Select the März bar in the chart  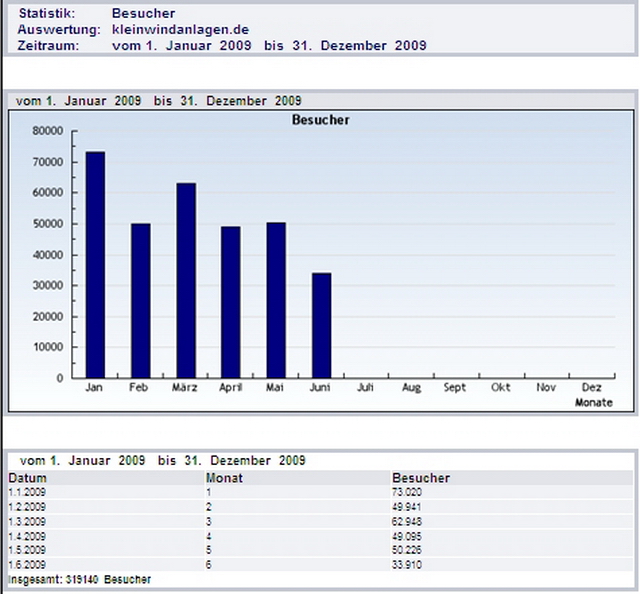coord(186,280)
